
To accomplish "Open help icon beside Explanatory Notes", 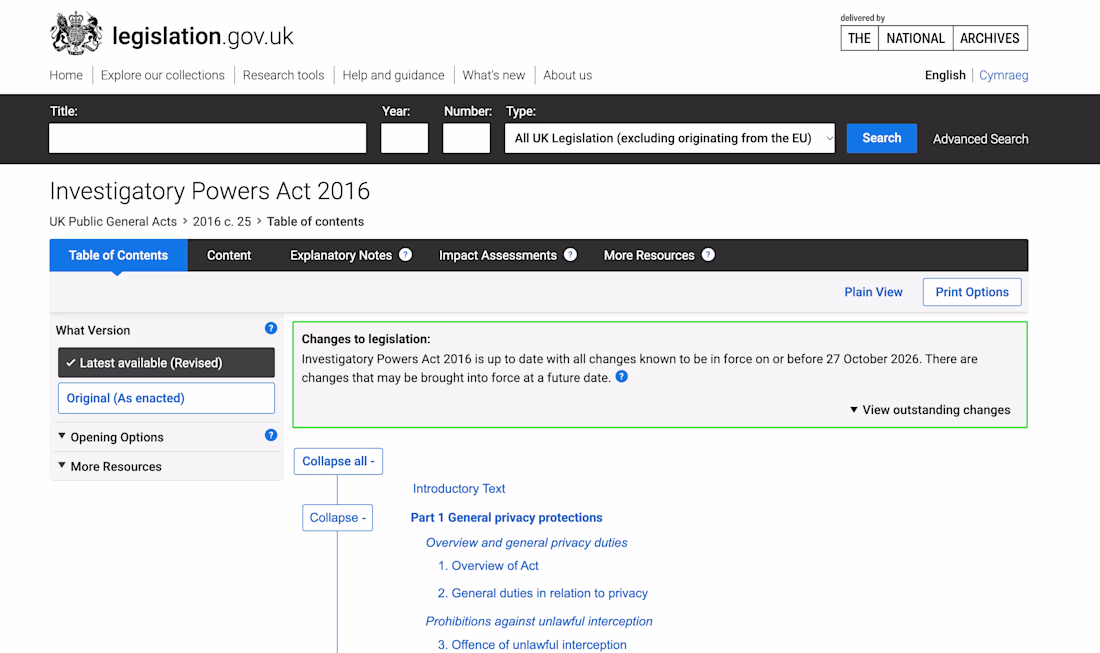I will tap(405, 255).
